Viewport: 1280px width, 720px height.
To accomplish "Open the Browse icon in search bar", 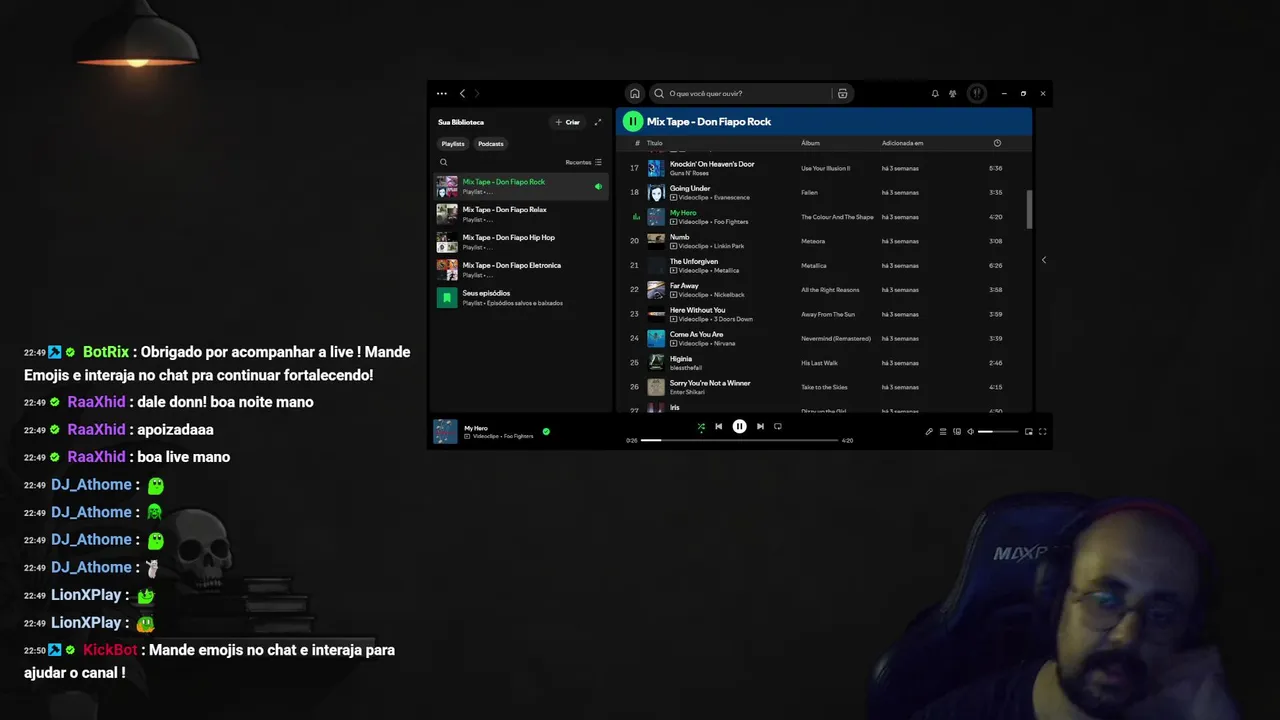I will [x=843, y=94].
